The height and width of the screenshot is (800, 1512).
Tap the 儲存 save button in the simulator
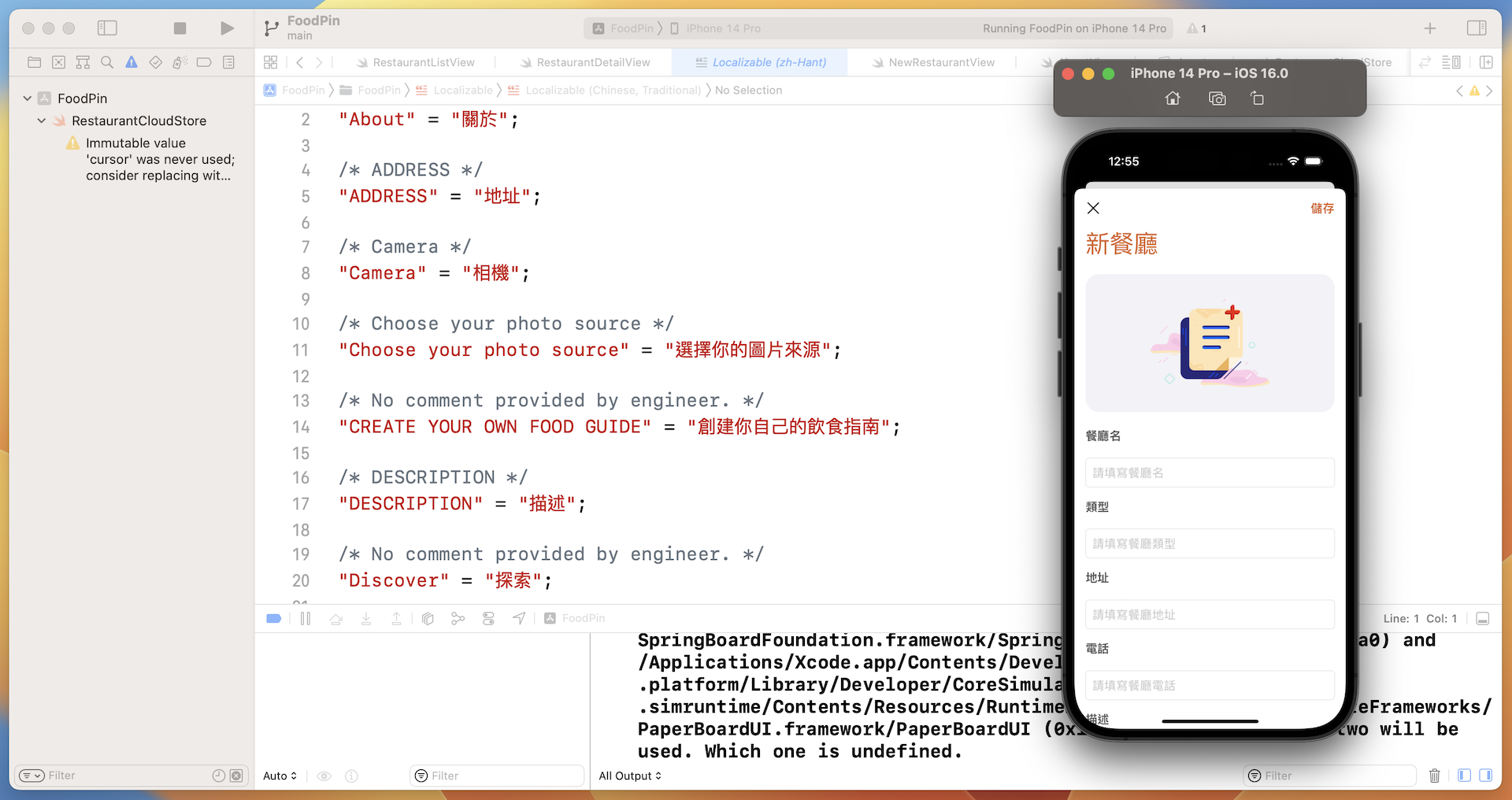point(1321,208)
